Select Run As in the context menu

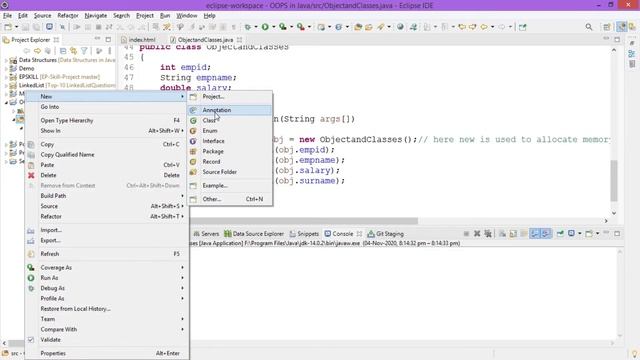pos(106,278)
